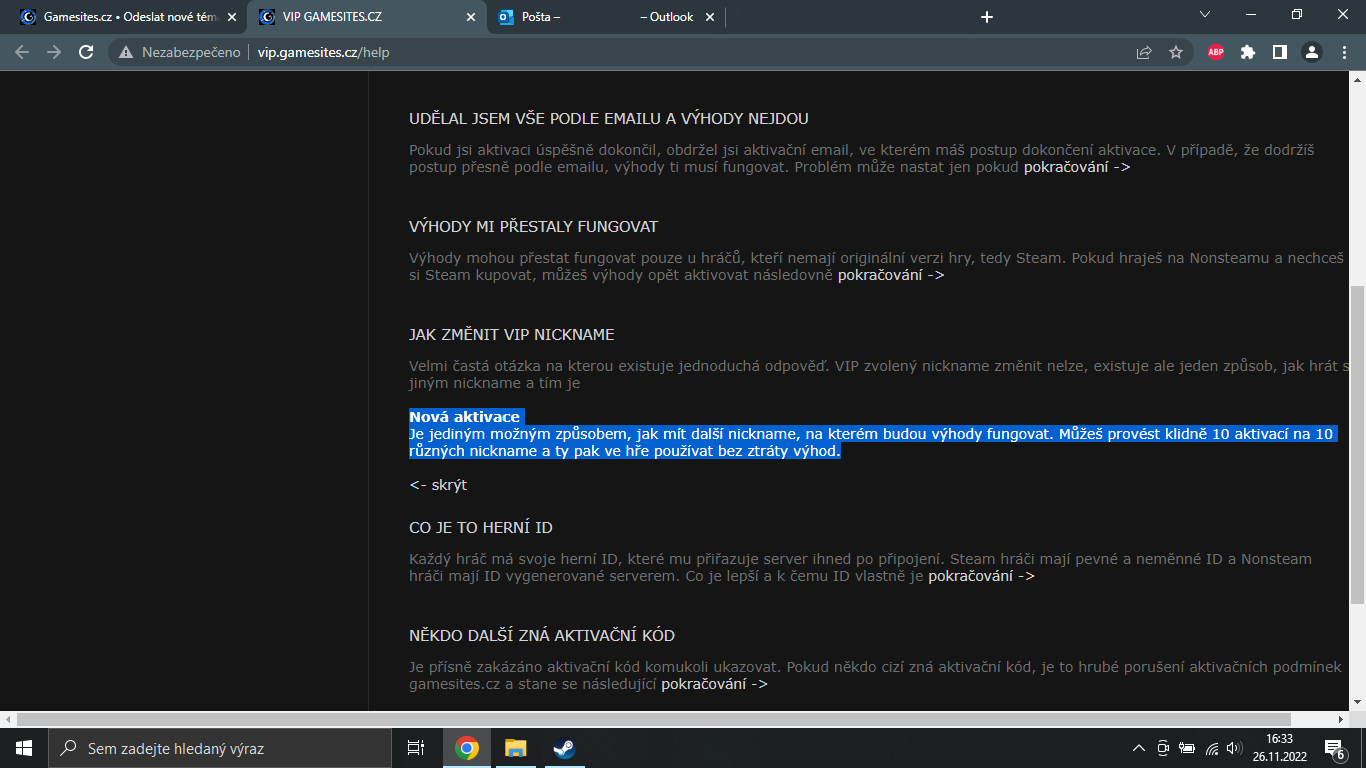Viewport: 1366px width, 768px height.
Task: Open the Adblock Plus extension icon
Action: click(1215, 52)
